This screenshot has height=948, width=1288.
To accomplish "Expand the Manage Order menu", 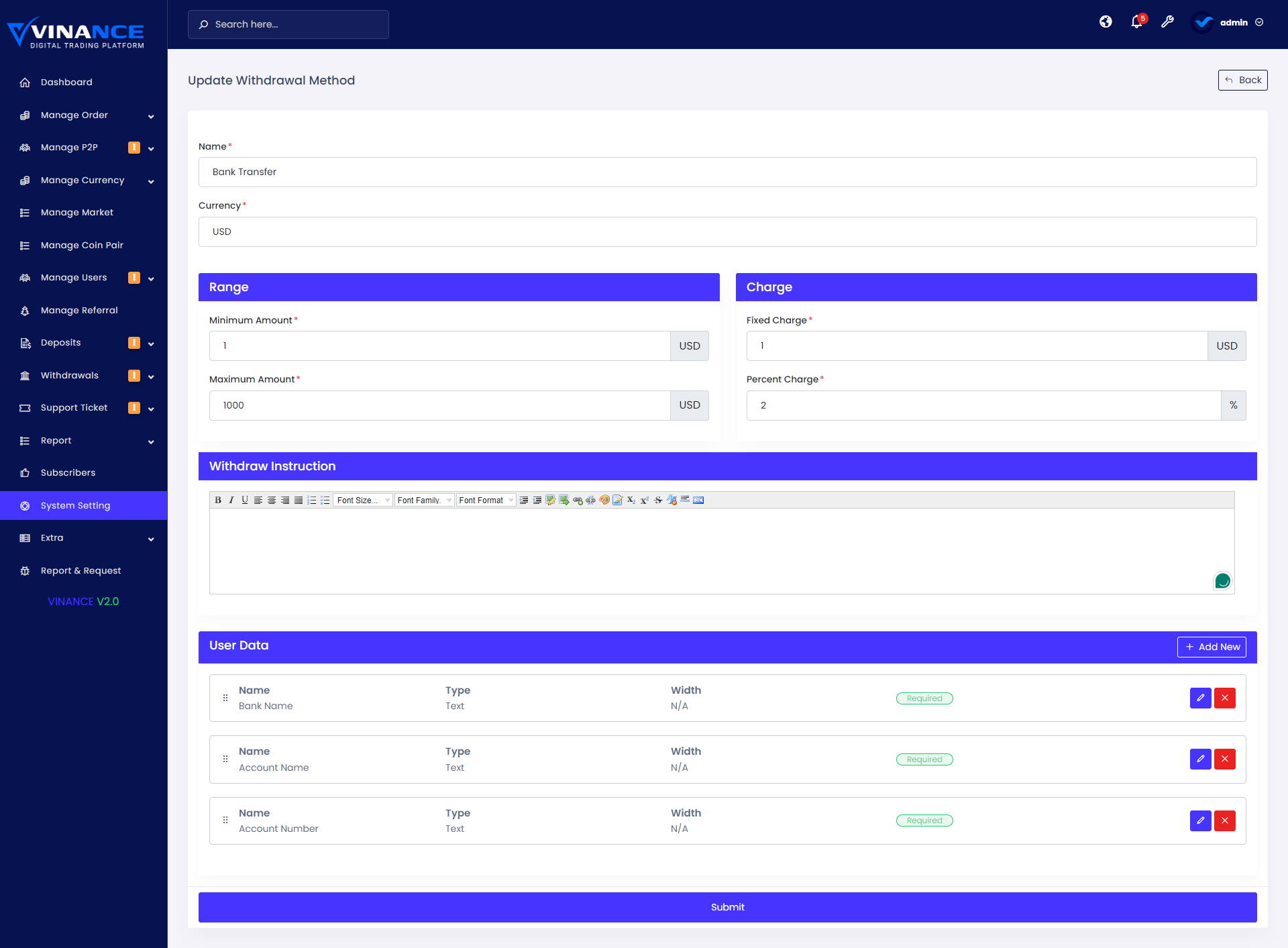I will 84,115.
